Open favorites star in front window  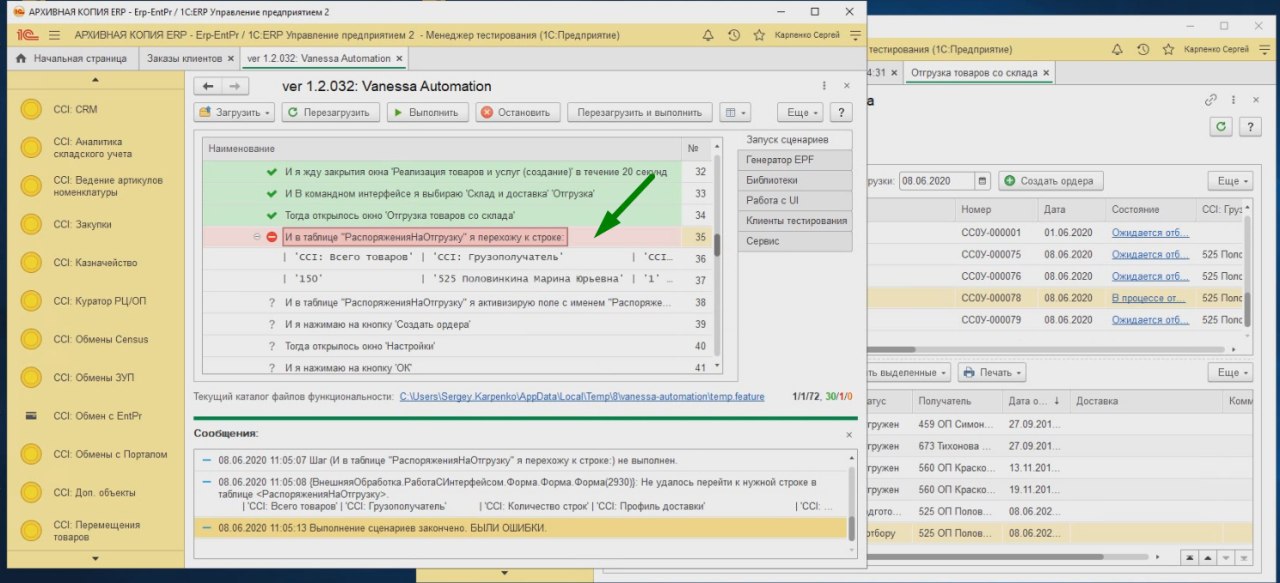[760, 35]
